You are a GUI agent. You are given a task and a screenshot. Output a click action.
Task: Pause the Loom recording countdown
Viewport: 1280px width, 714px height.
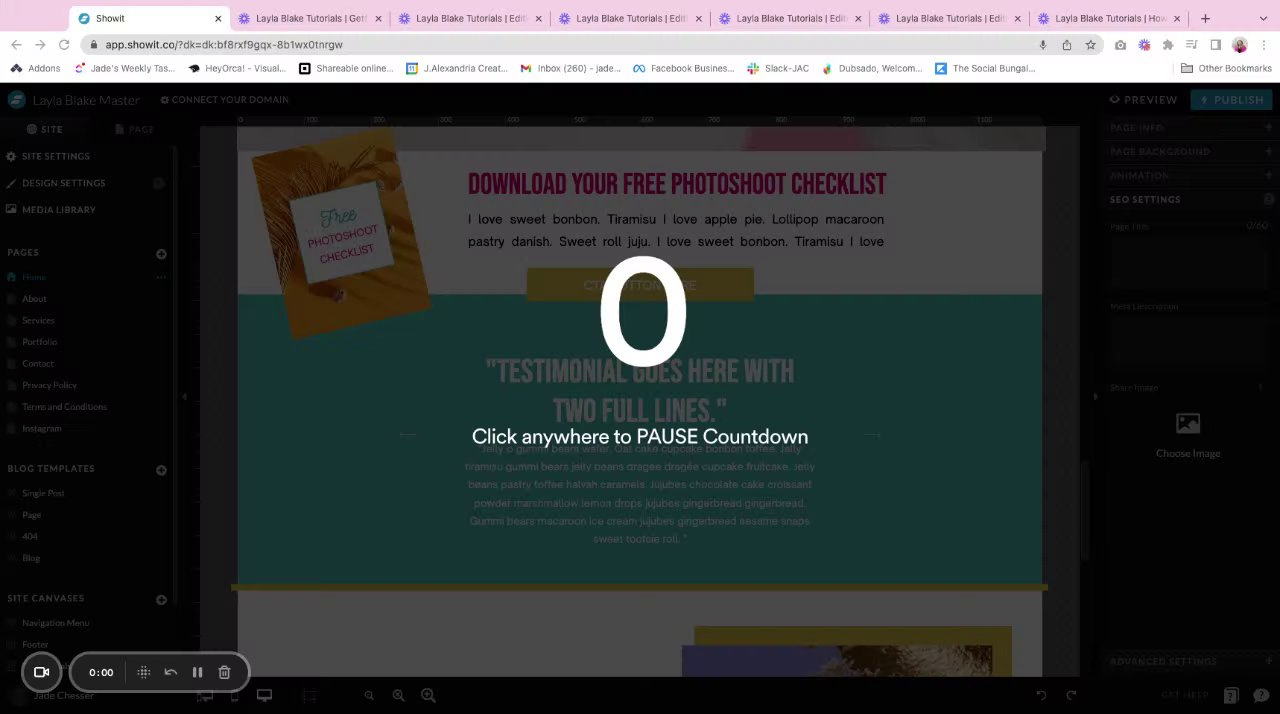click(x=197, y=672)
